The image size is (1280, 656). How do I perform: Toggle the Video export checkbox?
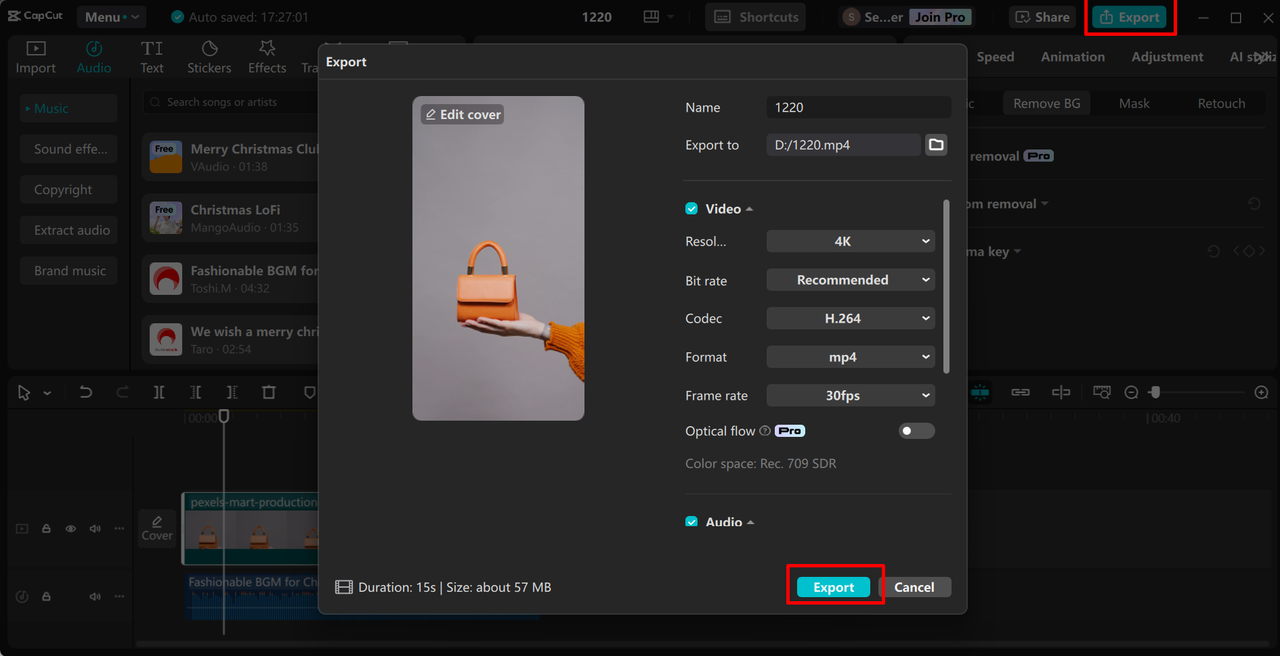pyautogui.click(x=691, y=209)
